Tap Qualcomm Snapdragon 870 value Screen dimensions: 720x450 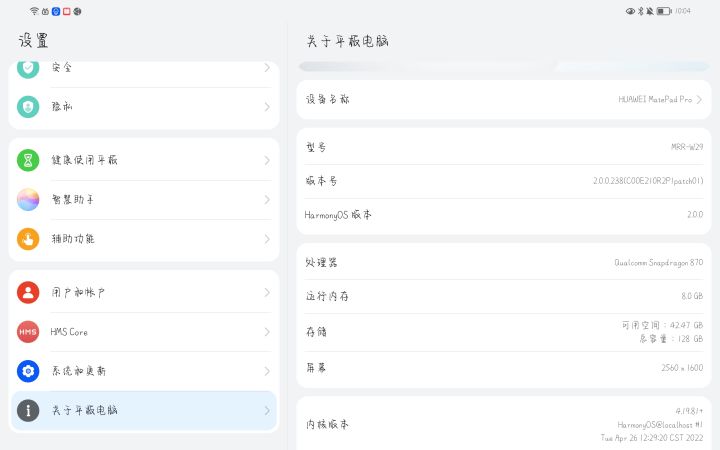click(x=658, y=263)
